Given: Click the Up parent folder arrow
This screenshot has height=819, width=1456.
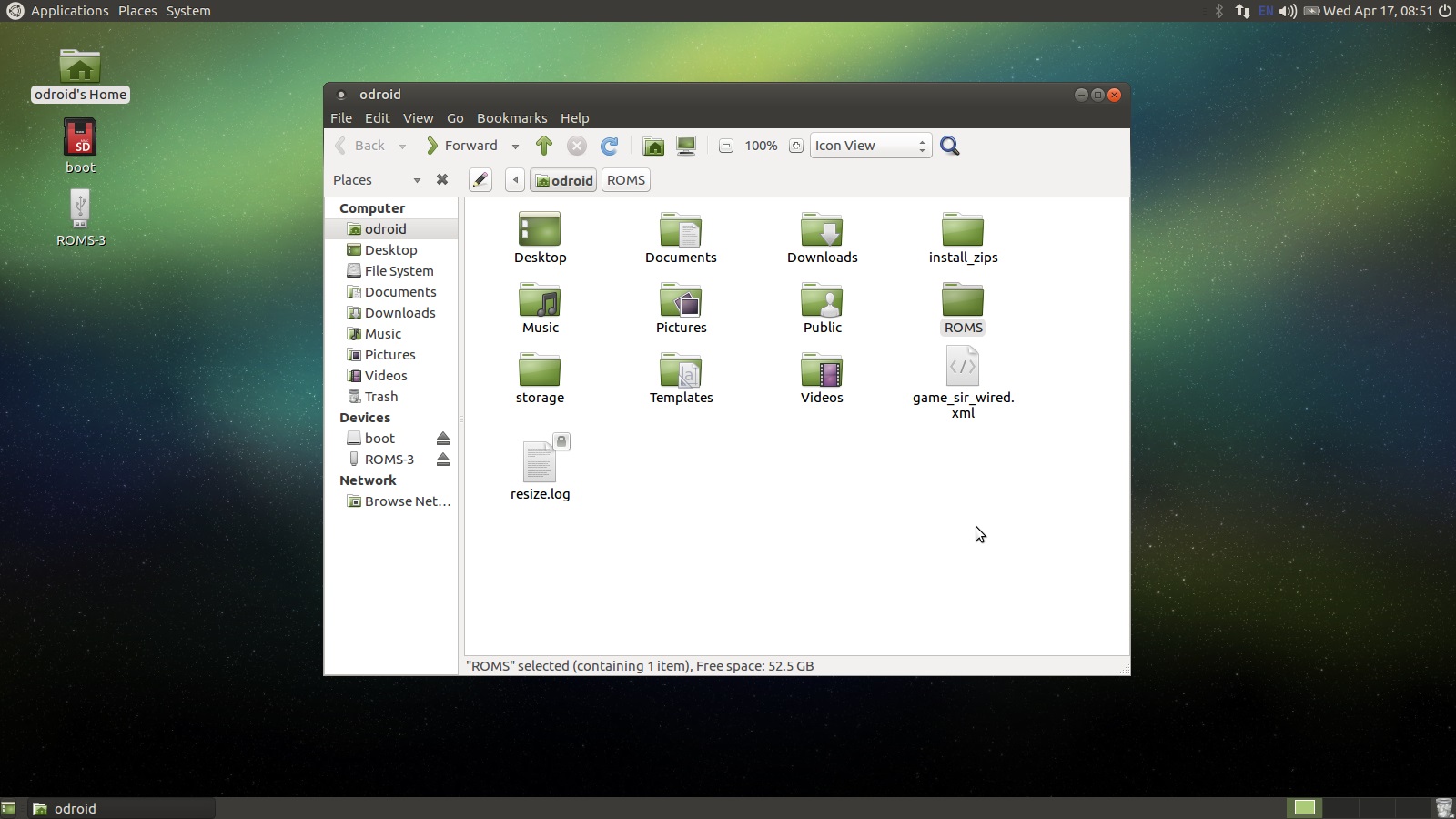Looking at the screenshot, I should coord(544,146).
